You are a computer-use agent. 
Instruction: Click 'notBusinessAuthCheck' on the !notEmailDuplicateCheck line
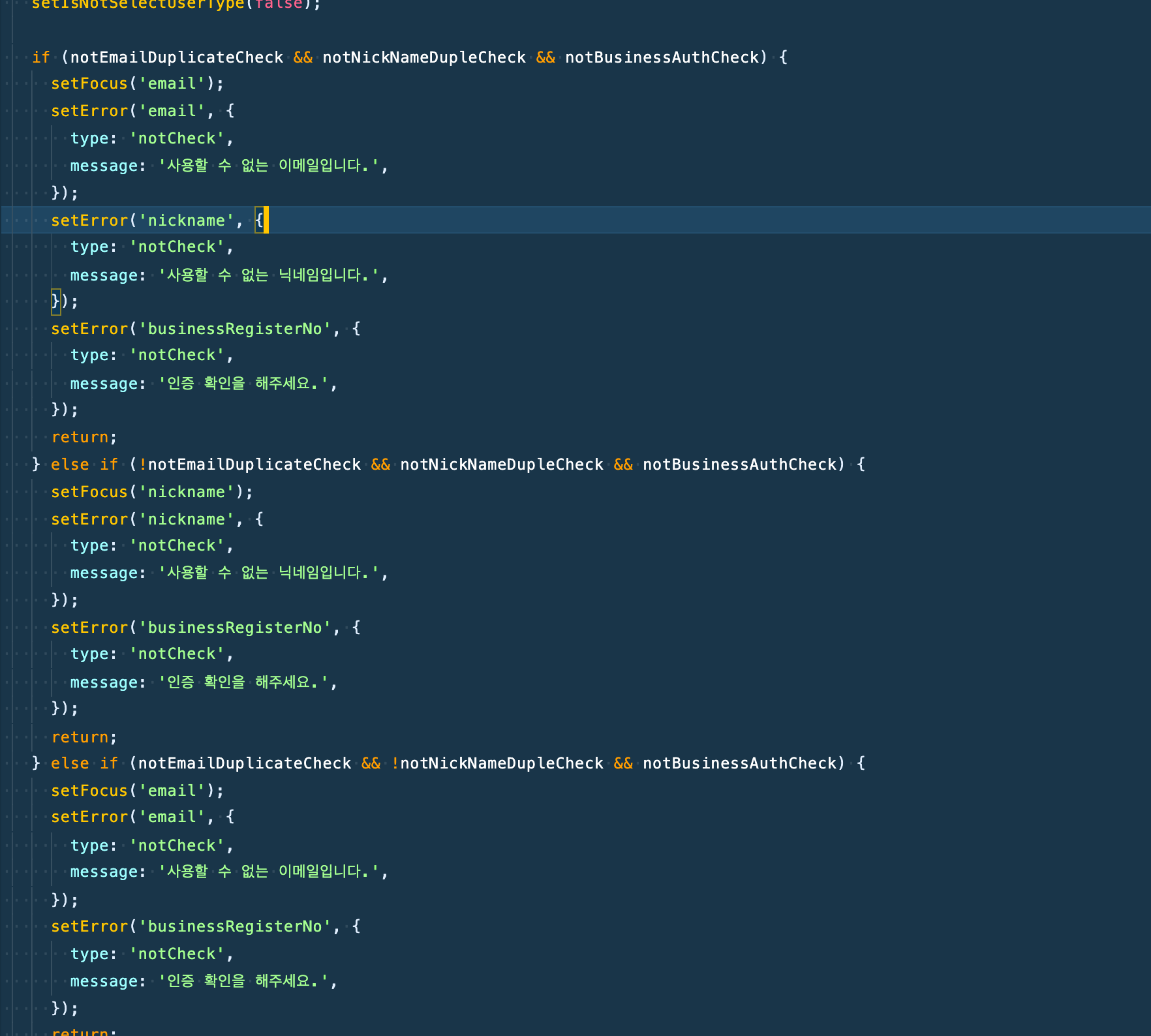tap(739, 465)
